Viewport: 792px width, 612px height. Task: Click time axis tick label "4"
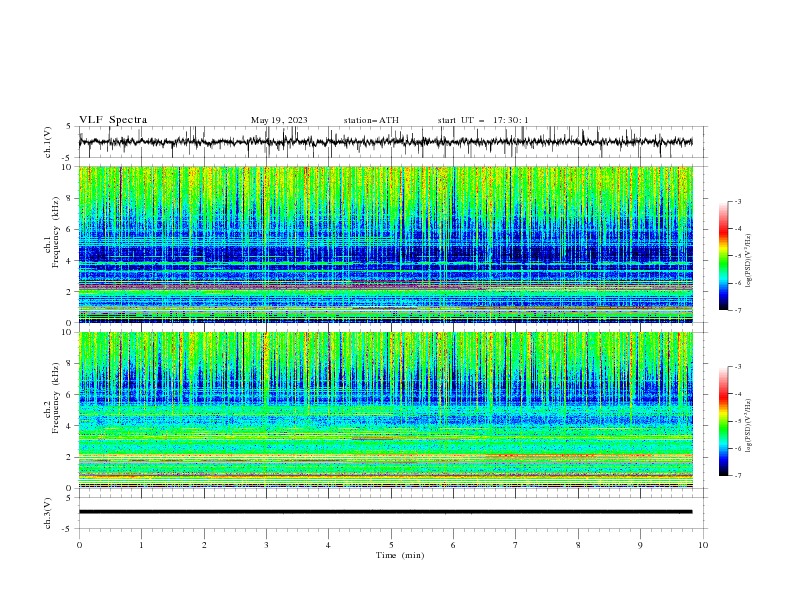(x=328, y=545)
